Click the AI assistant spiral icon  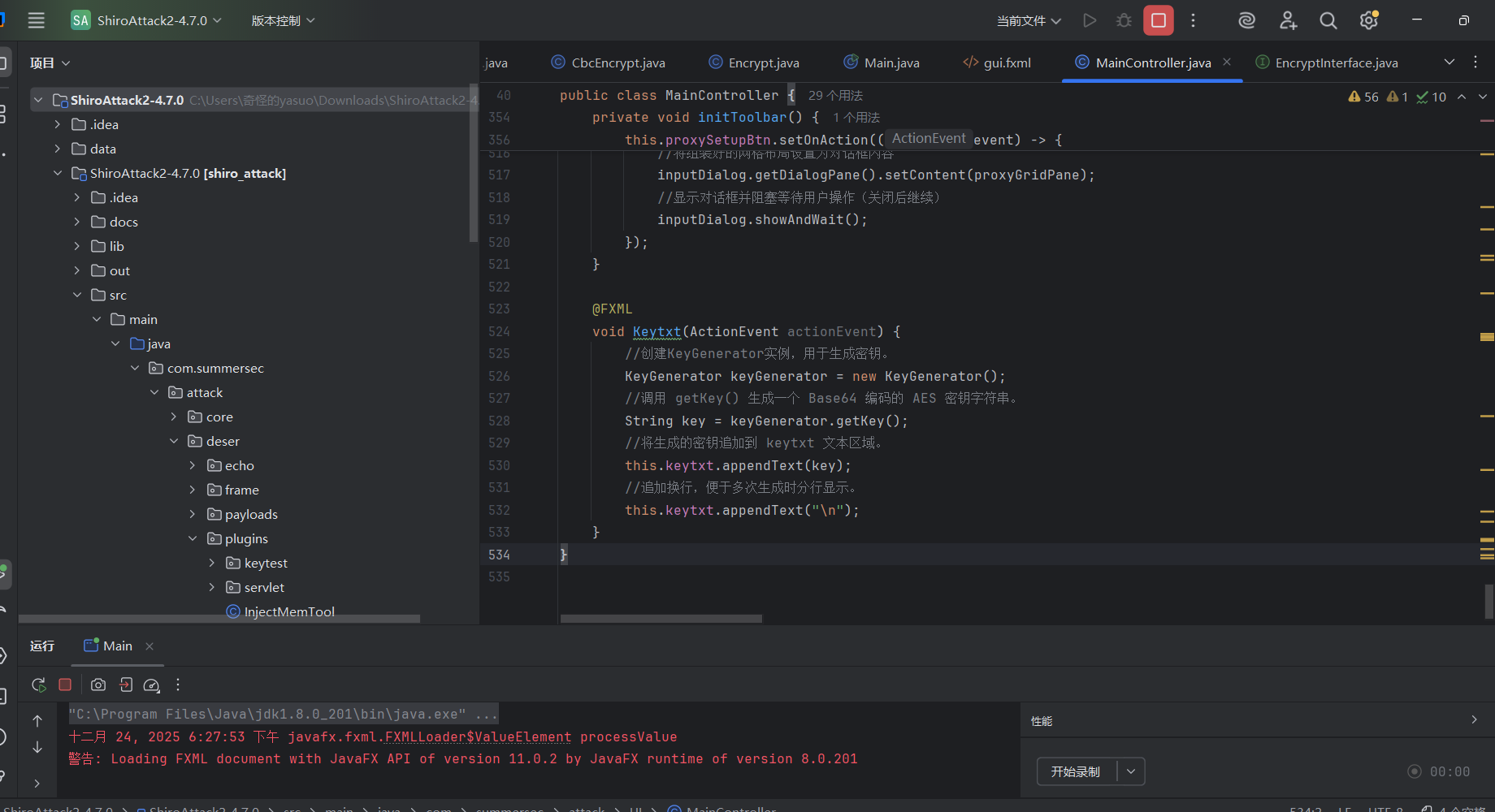pos(1246,20)
